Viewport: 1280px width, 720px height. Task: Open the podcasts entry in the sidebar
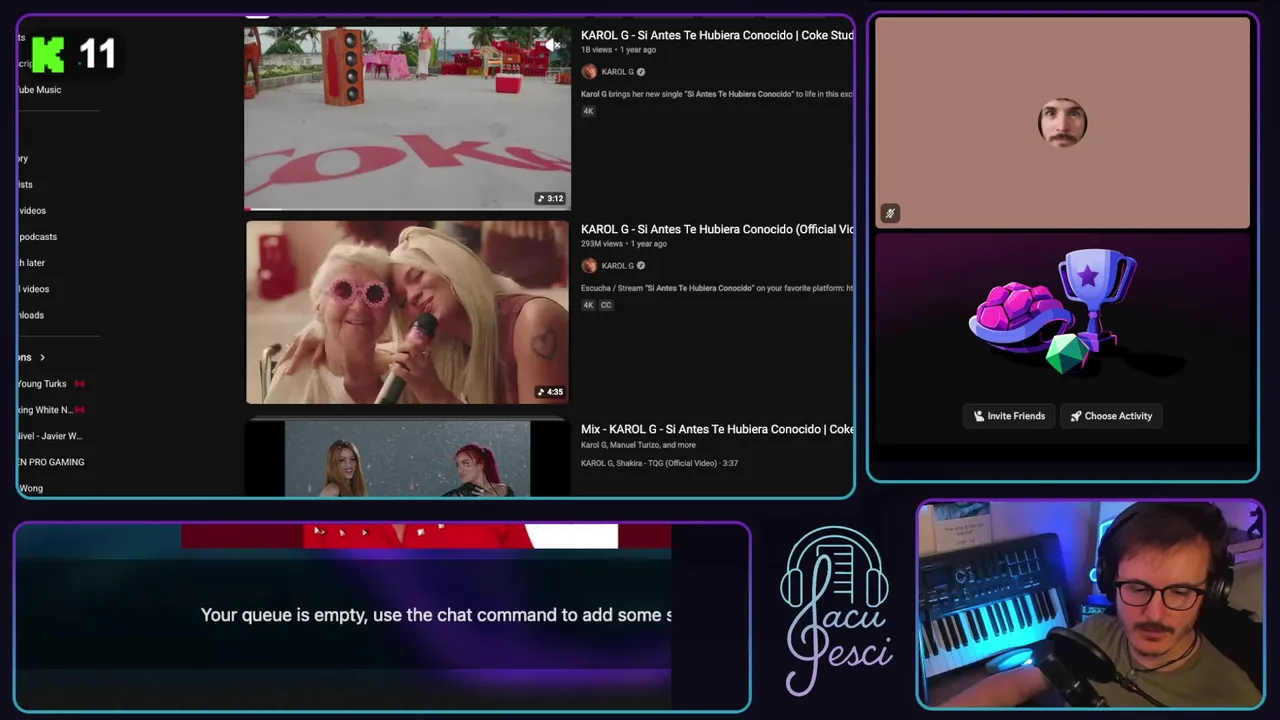(x=38, y=237)
